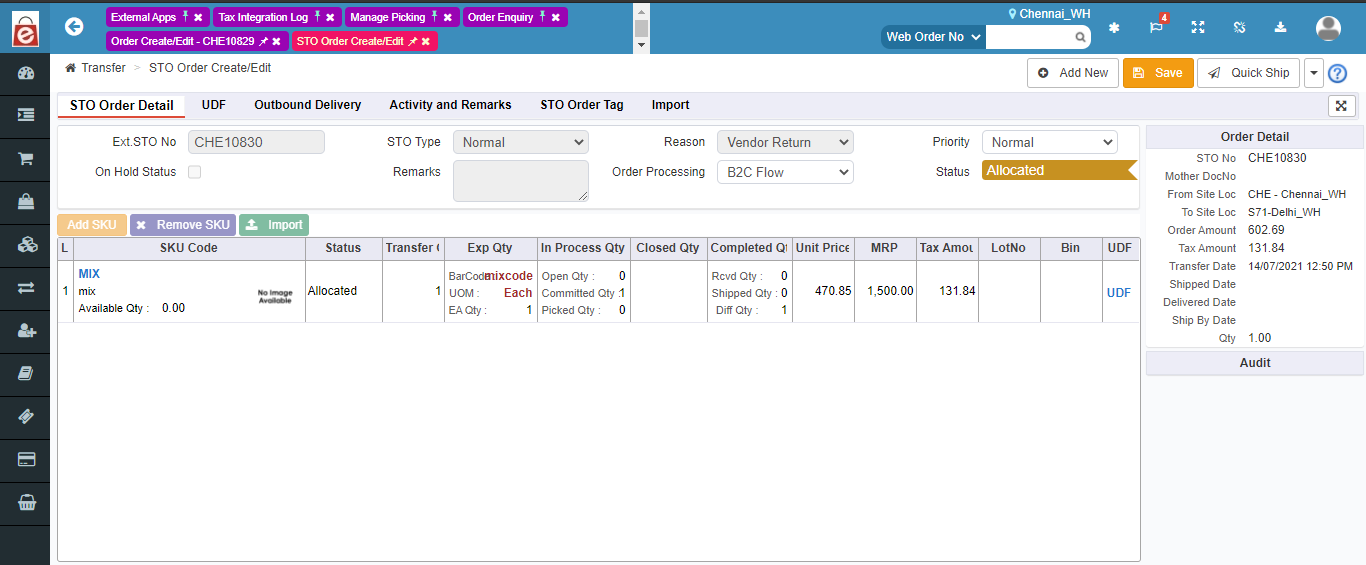
Task: Click the Add SKU button
Action: pos(92,225)
